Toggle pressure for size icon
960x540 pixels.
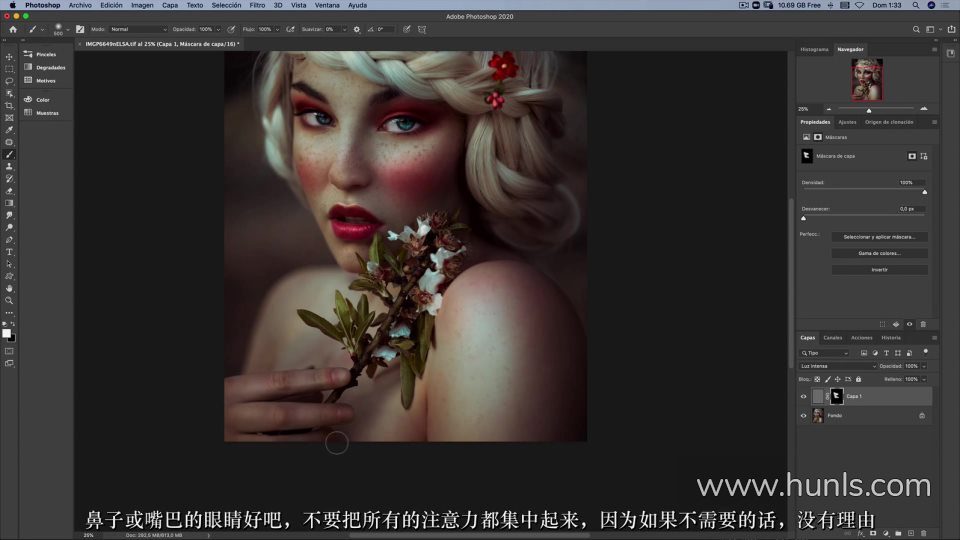tap(407, 29)
